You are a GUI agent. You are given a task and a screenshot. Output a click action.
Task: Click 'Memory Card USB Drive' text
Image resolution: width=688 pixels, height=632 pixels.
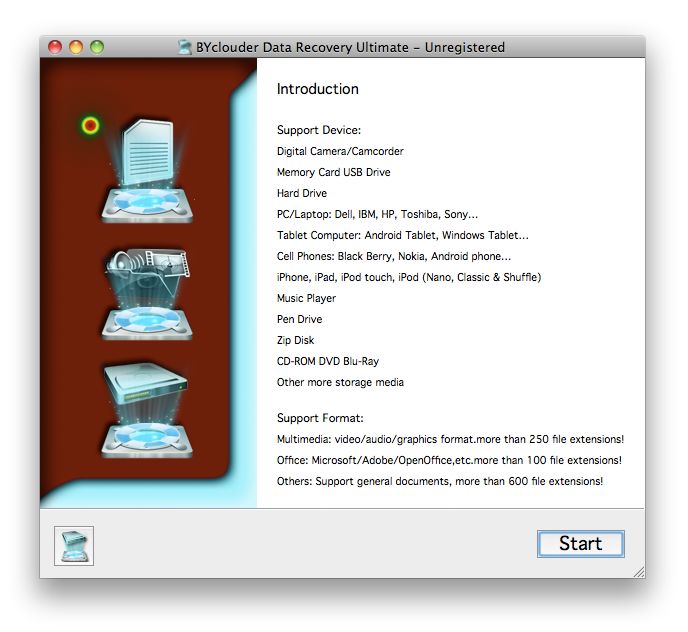tap(333, 172)
